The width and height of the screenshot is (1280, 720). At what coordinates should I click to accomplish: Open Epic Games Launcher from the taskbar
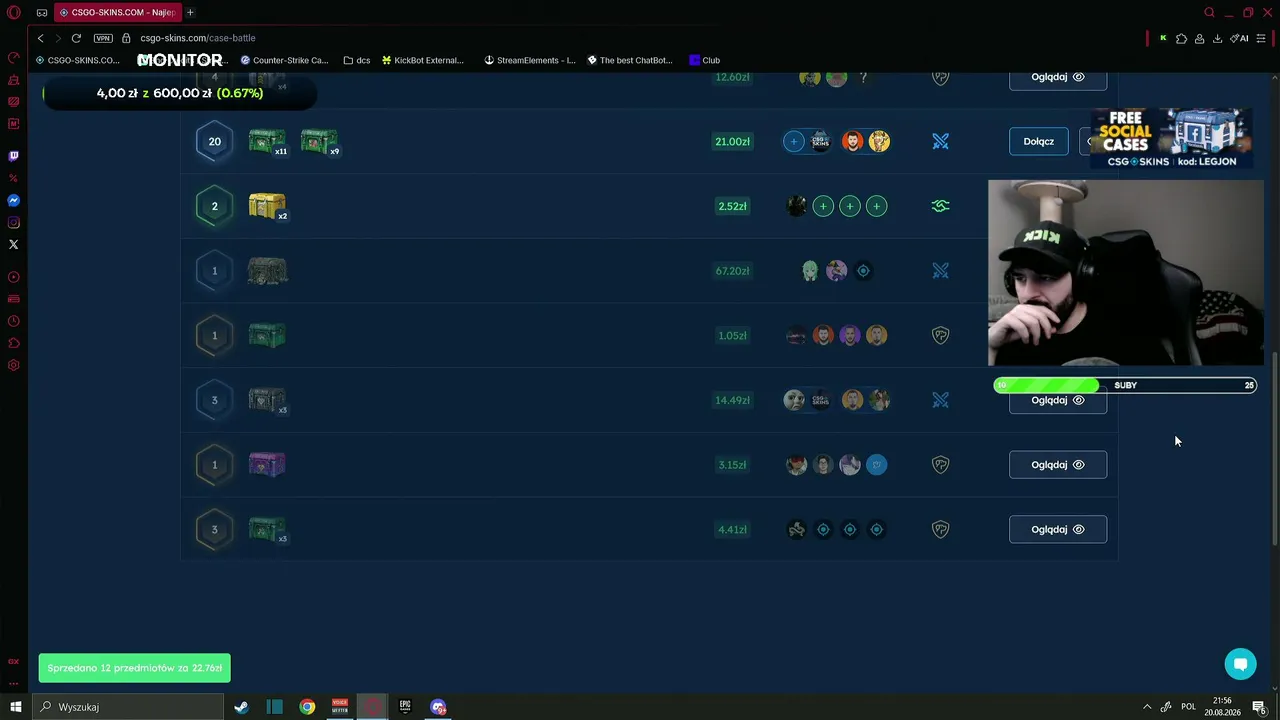coord(405,707)
